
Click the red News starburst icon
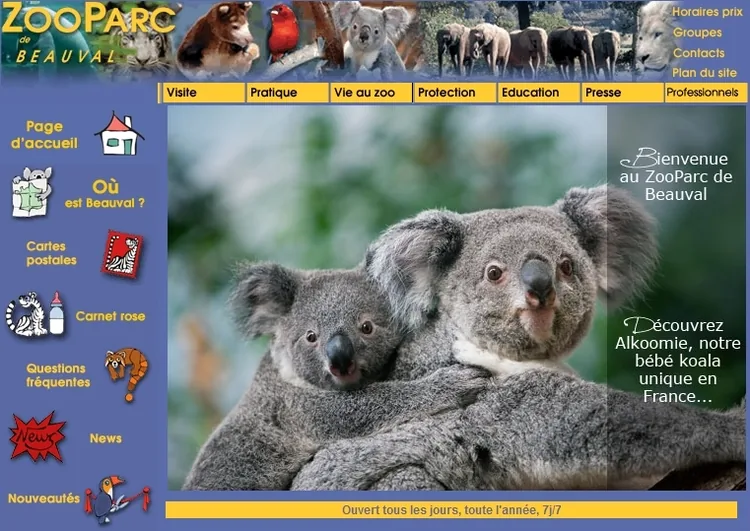pyautogui.click(x=37, y=437)
